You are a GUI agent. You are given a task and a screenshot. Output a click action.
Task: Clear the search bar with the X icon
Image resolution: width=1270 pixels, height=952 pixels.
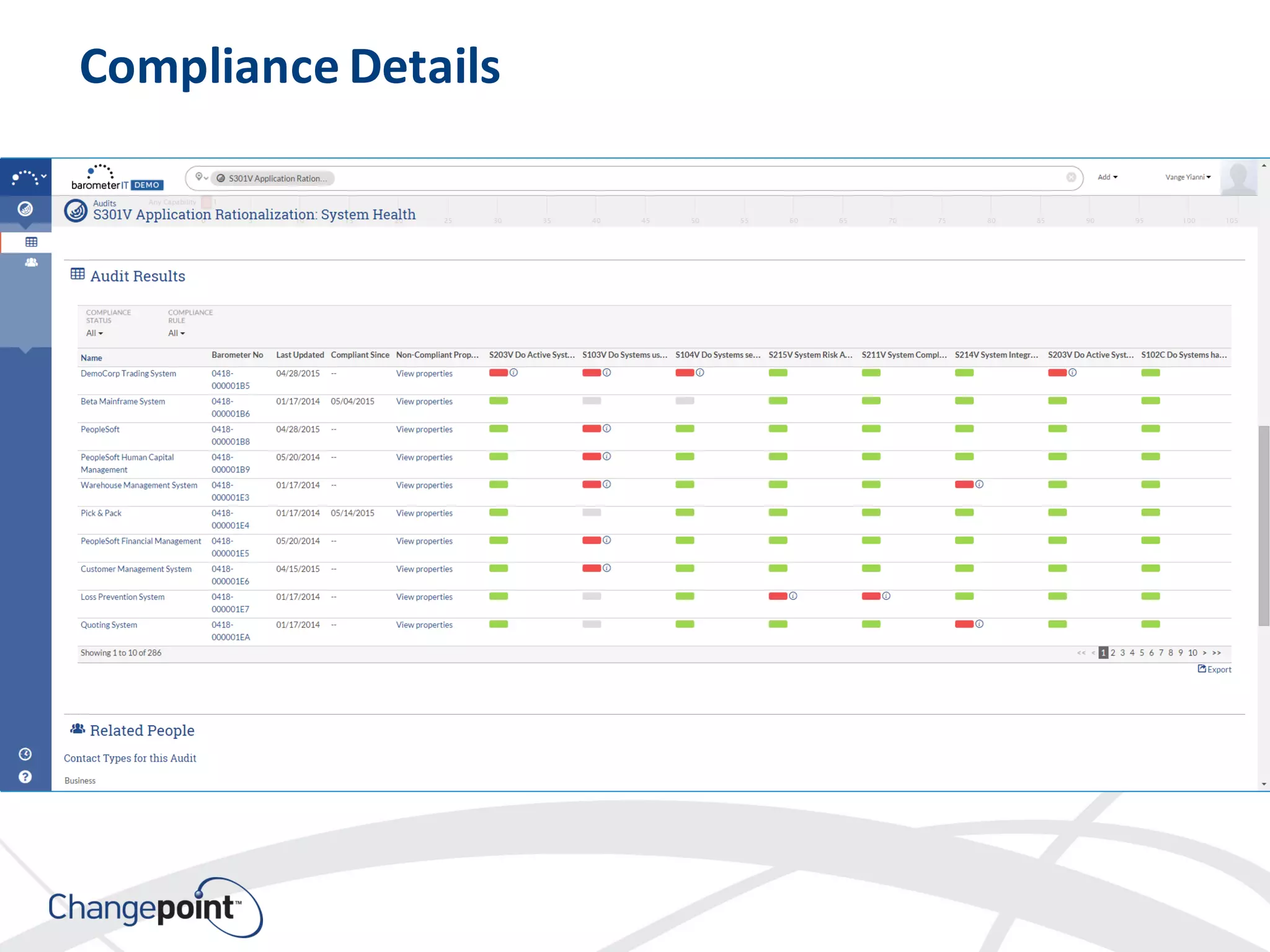click(x=1071, y=177)
